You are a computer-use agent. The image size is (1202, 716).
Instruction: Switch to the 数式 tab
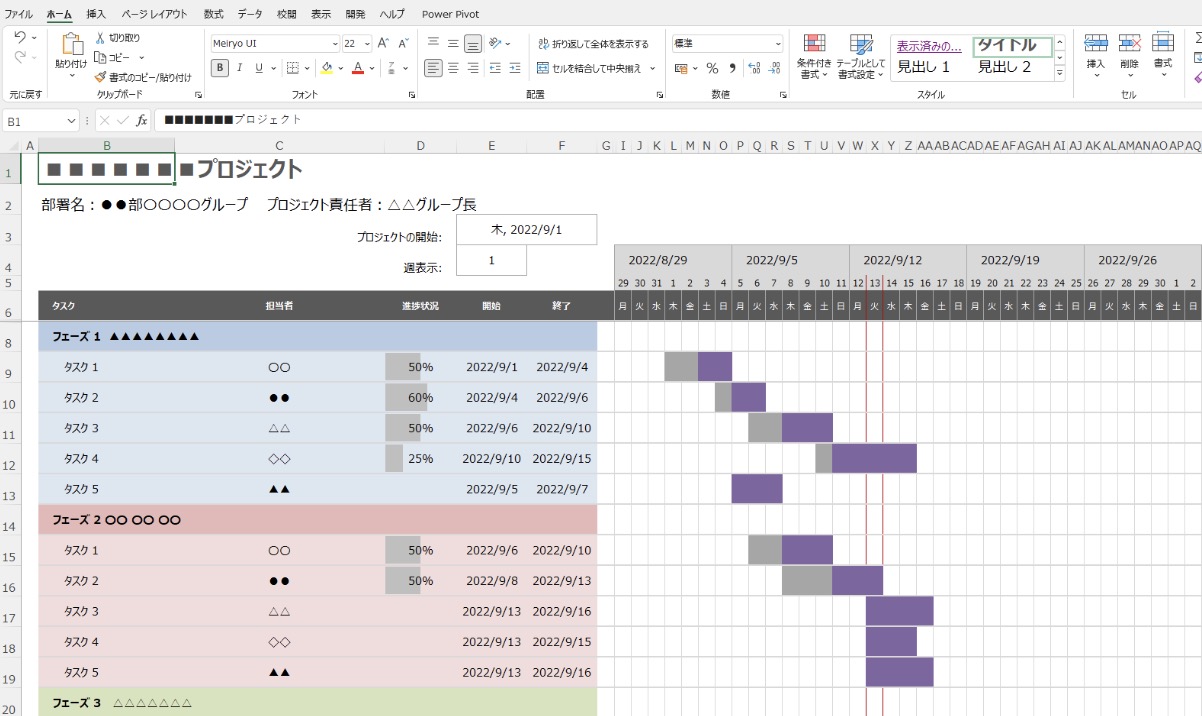213,14
